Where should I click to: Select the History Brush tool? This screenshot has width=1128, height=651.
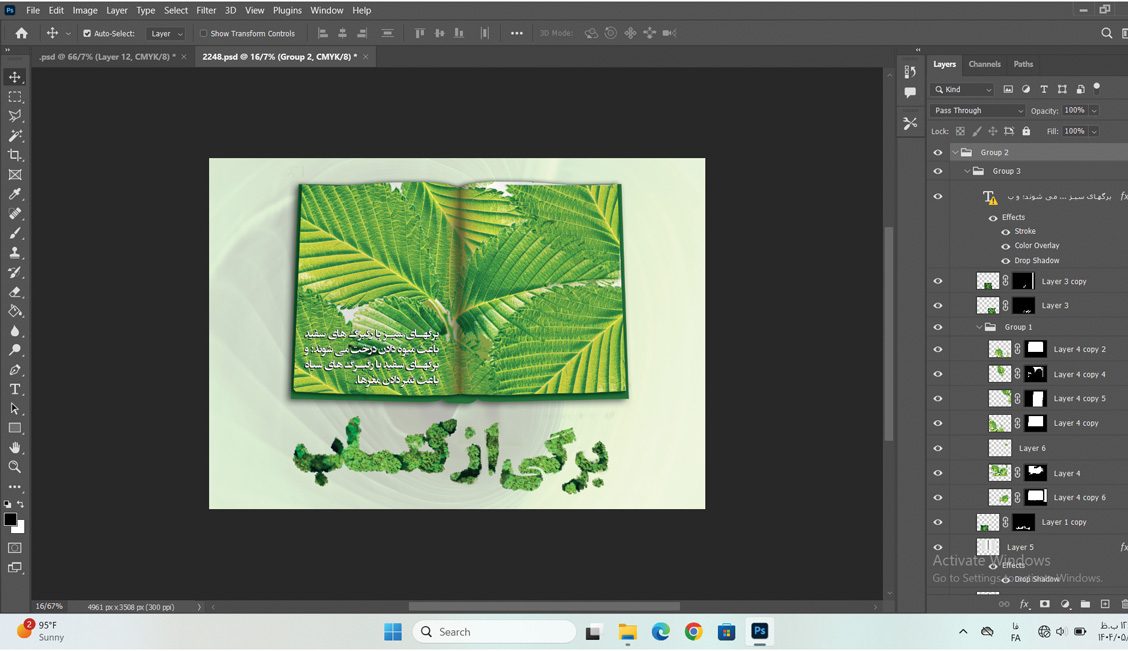pyautogui.click(x=14, y=272)
